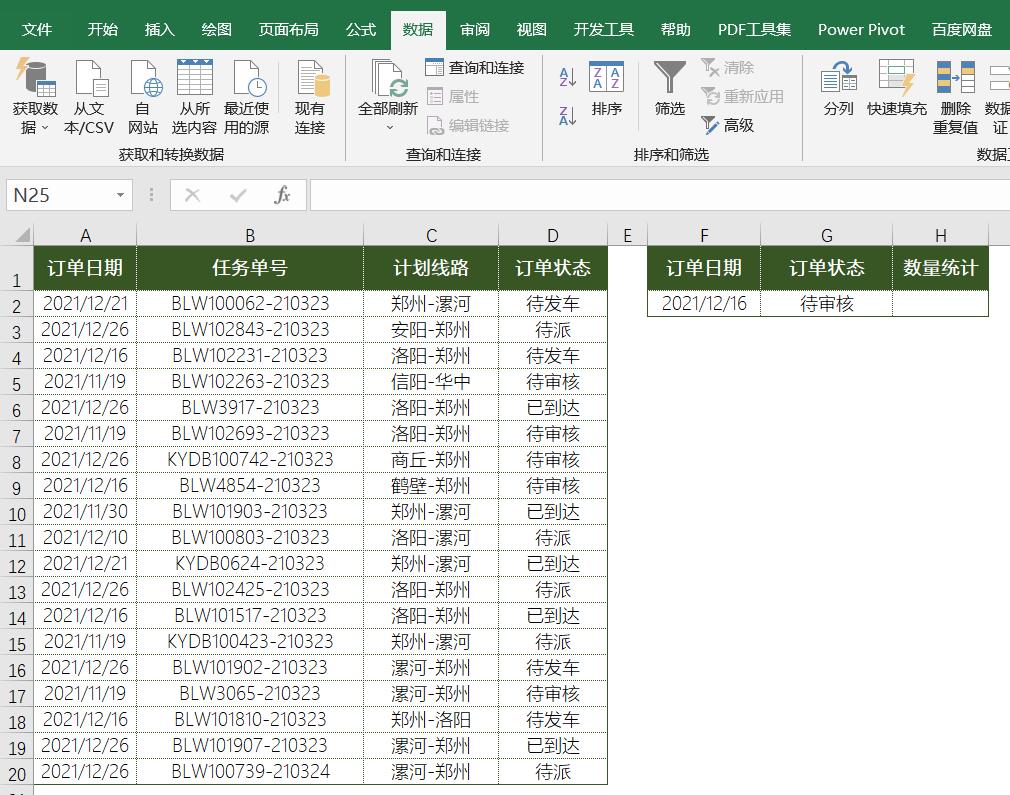Image resolution: width=1010 pixels, height=795 pixels.
Task: Open the 审阅 (Review) tab
Action: click(475, 30)
